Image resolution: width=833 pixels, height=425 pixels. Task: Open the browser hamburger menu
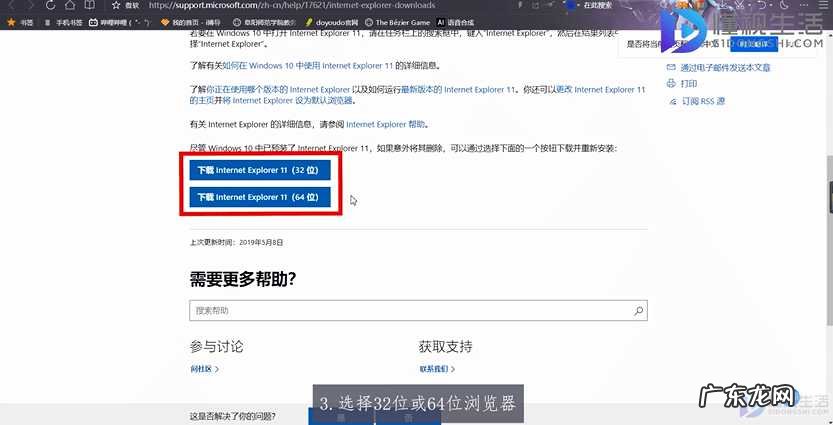tap(822, 5)
